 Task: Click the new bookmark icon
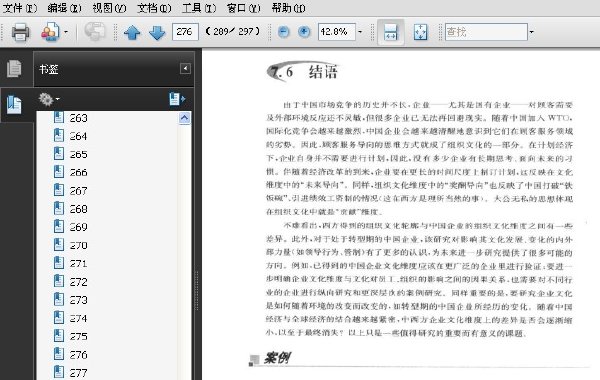pos(177,99)
